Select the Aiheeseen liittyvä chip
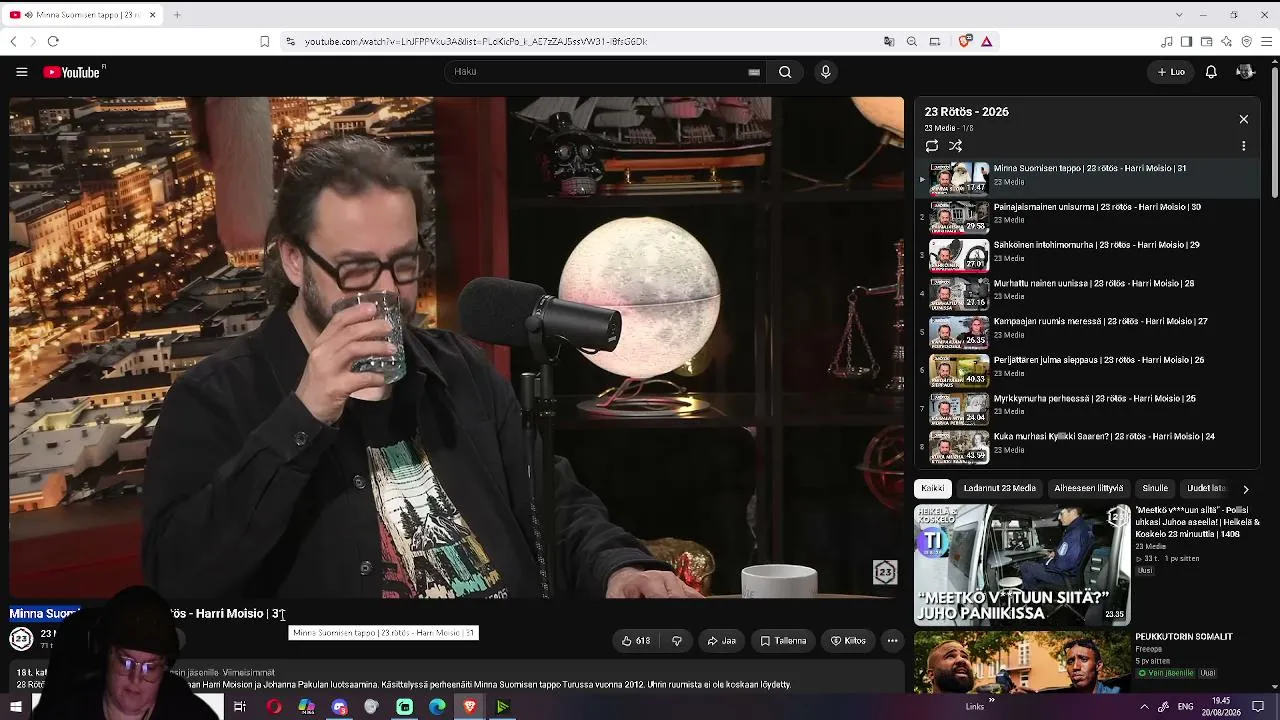Viewport: 1280px width, 720px height. [1088, 488]
